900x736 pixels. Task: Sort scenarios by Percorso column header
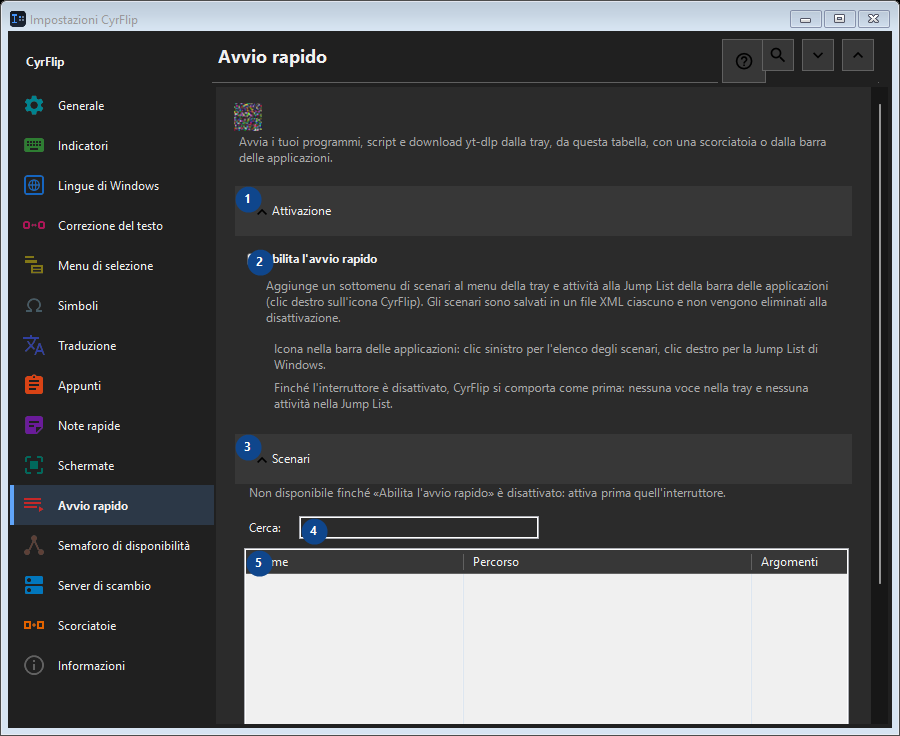point(607,562)
